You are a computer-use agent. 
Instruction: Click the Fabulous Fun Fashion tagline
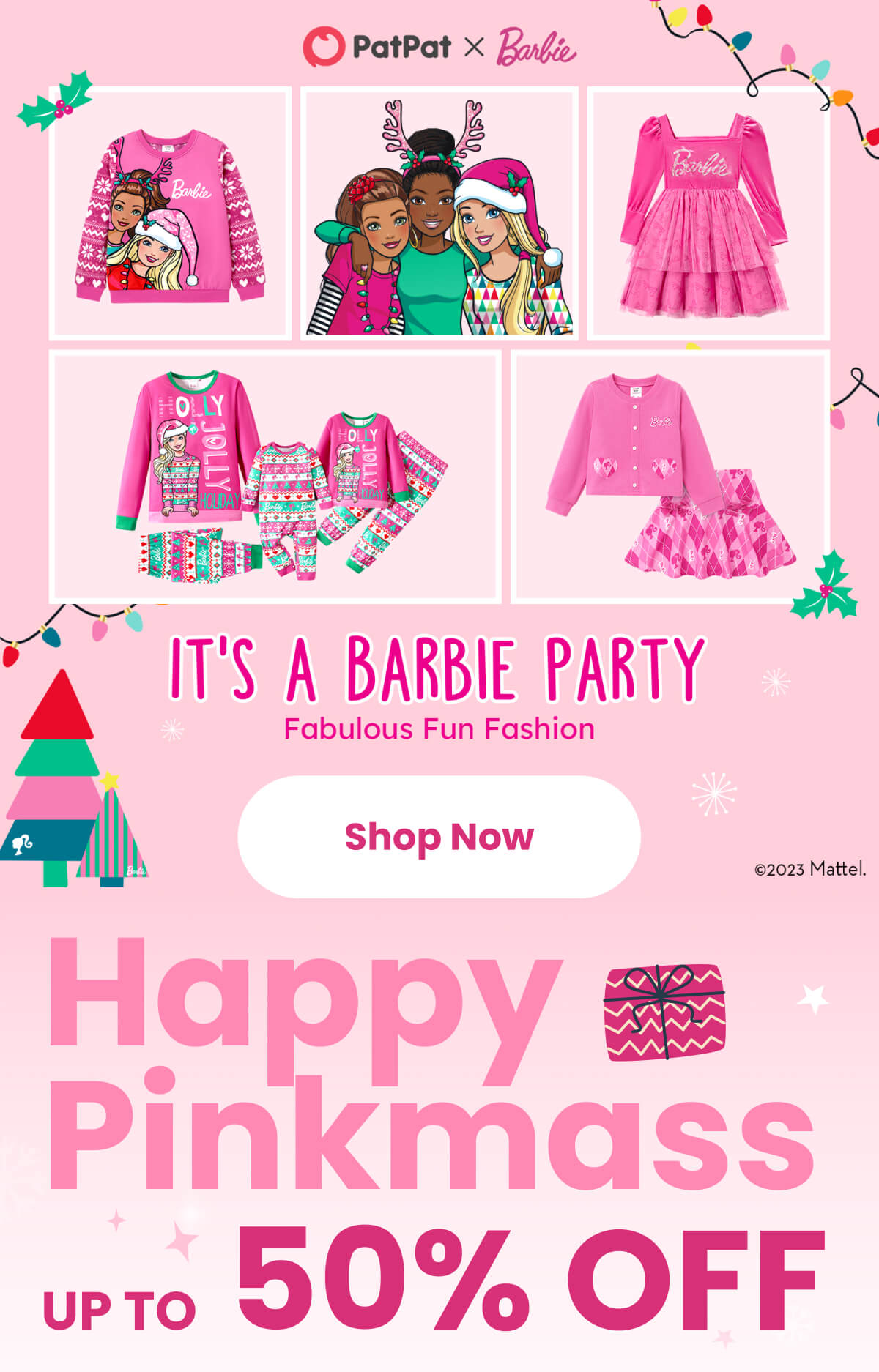[x=439, y=729]
